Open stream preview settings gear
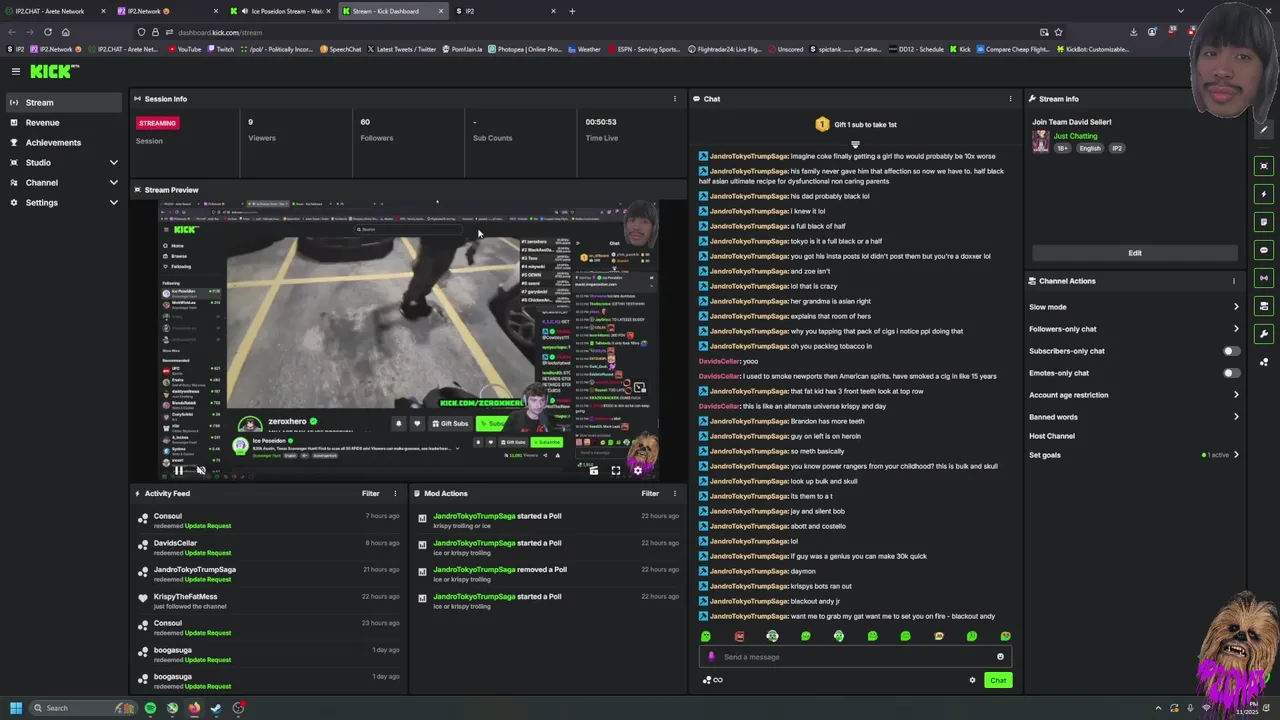The image size is (1280, 720). pos(637,471)
